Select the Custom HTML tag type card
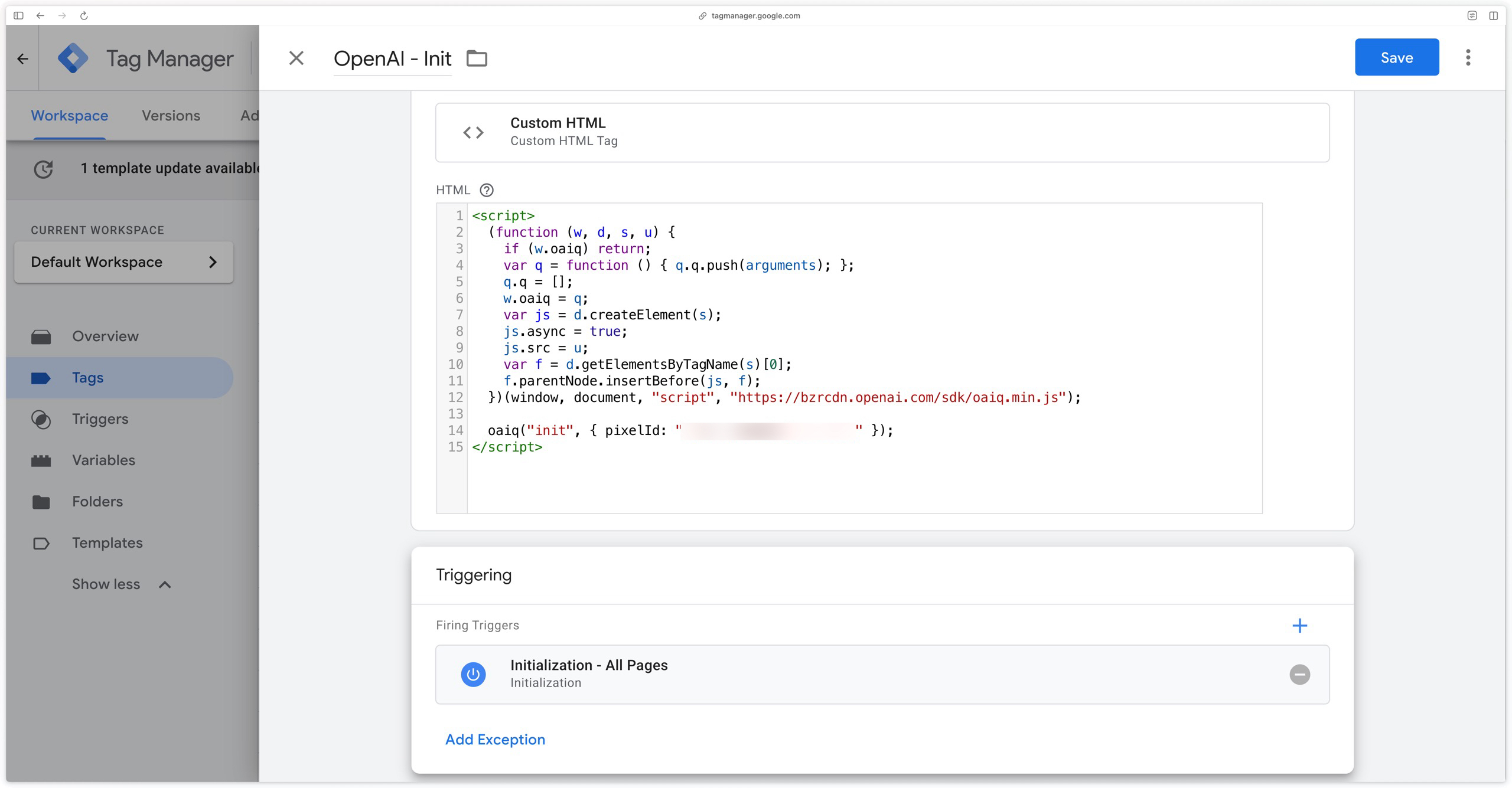This screenshot has height=788, width=1512. [x=882, y=132]
